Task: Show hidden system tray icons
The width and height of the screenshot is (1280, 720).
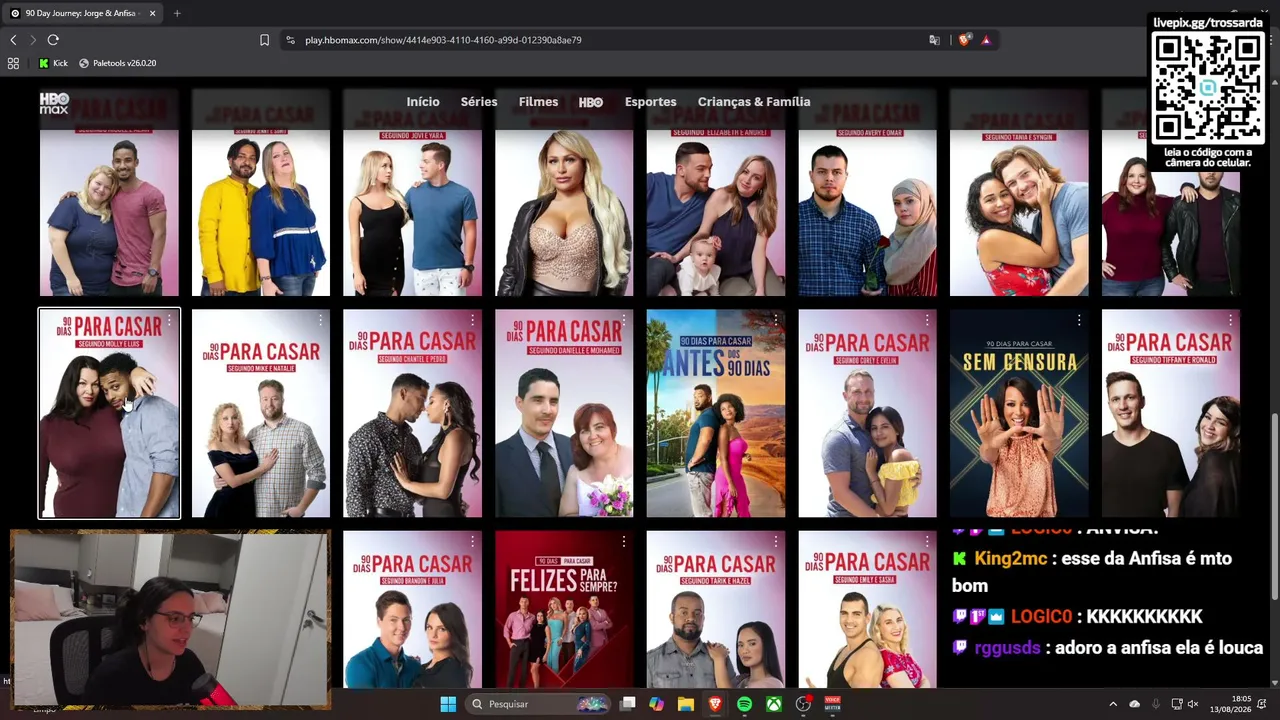Action: click(1115, 704)
